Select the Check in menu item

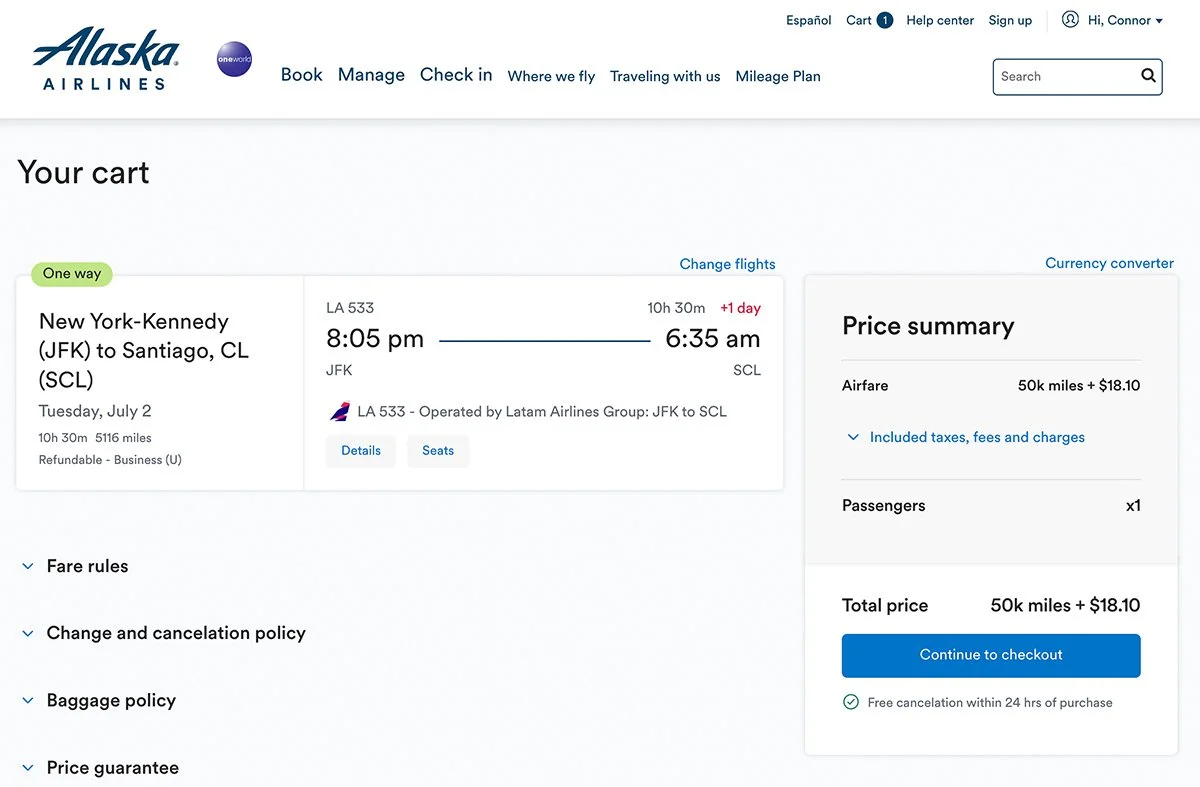pyautogui.click(x=456, y=75)
